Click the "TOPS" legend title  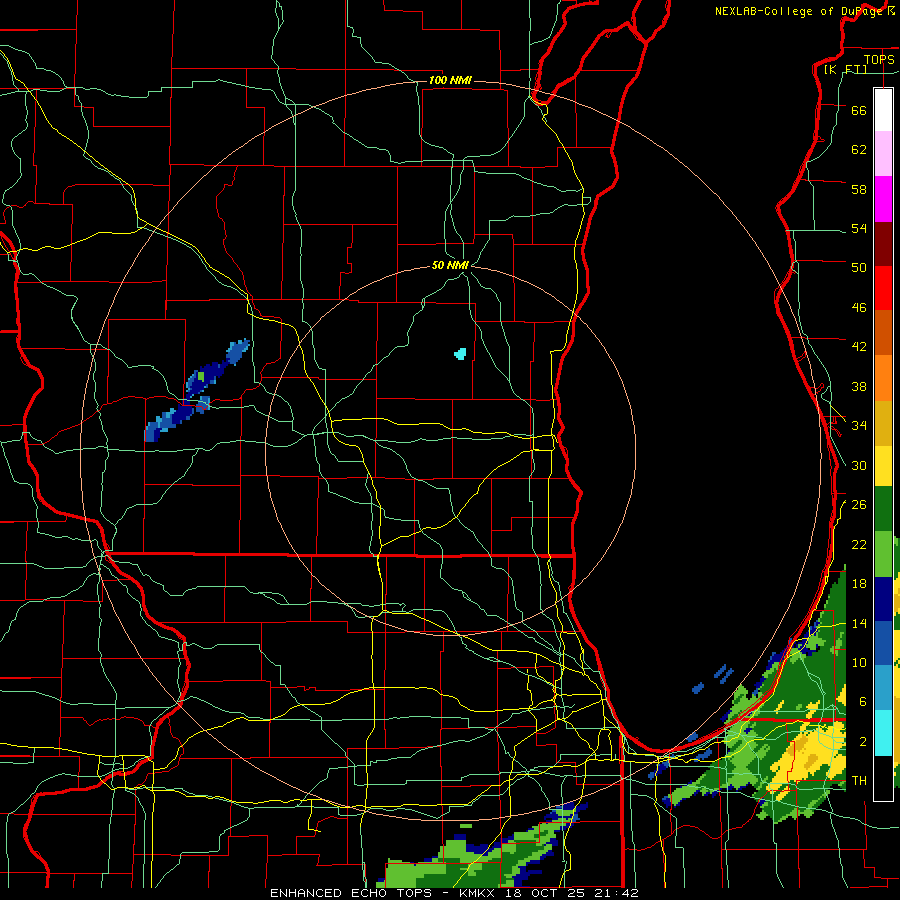point(879,60)
